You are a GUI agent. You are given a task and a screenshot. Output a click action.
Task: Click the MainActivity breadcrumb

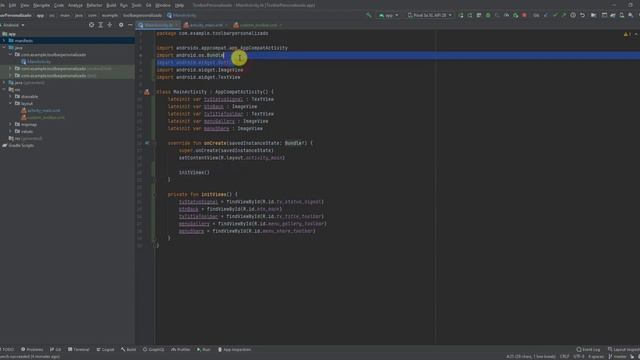click(182, 16)
